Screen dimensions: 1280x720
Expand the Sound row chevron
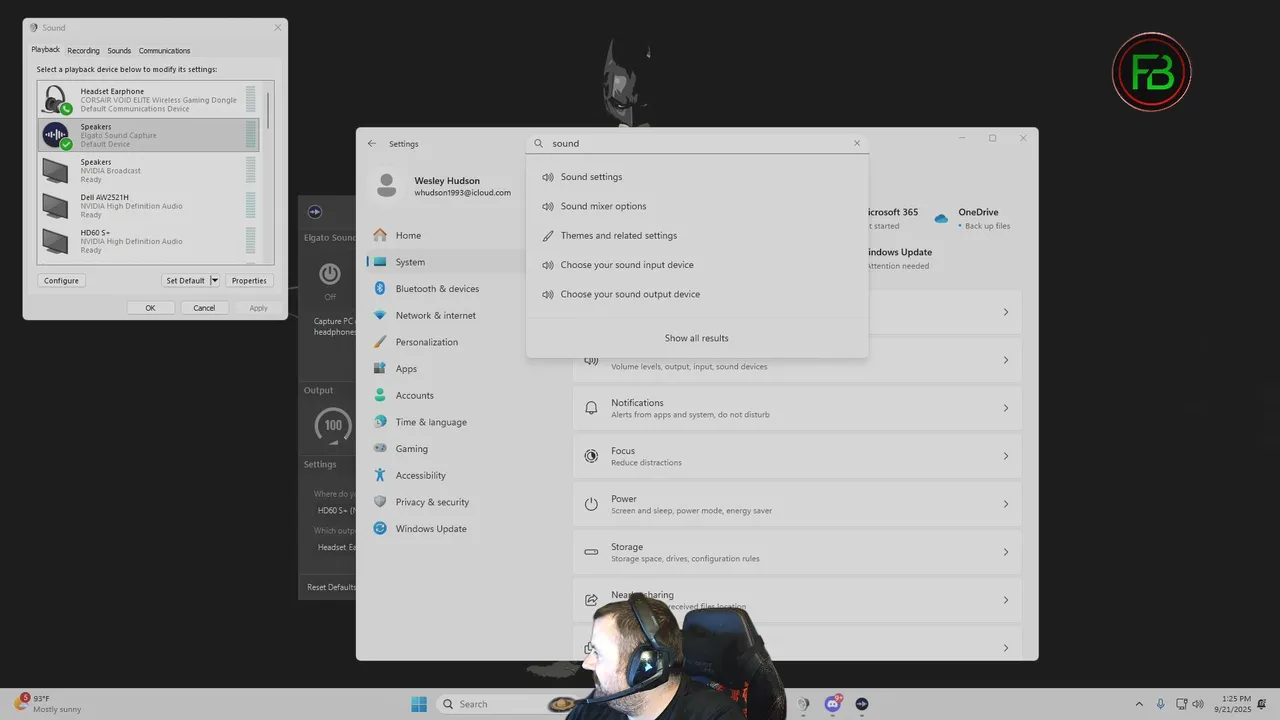[x=1006, y=360]
